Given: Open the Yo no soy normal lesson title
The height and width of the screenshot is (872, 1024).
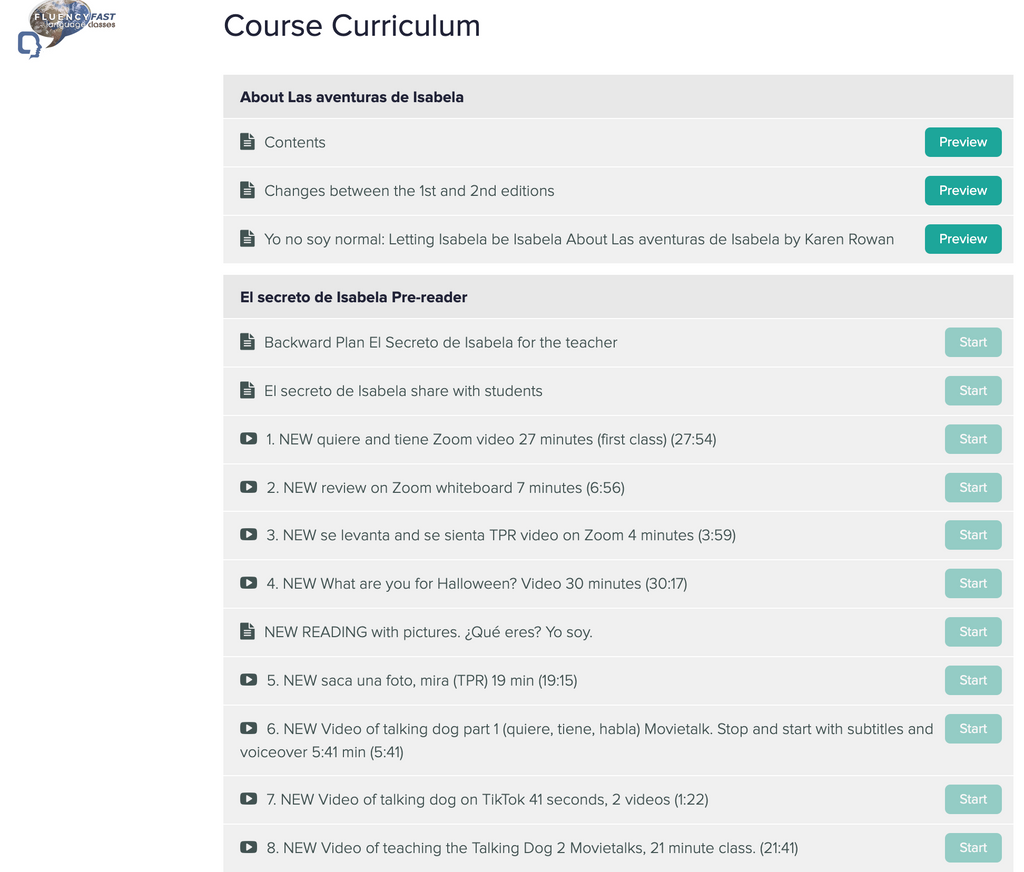Looking at the screenshot, I should (579, 239).
